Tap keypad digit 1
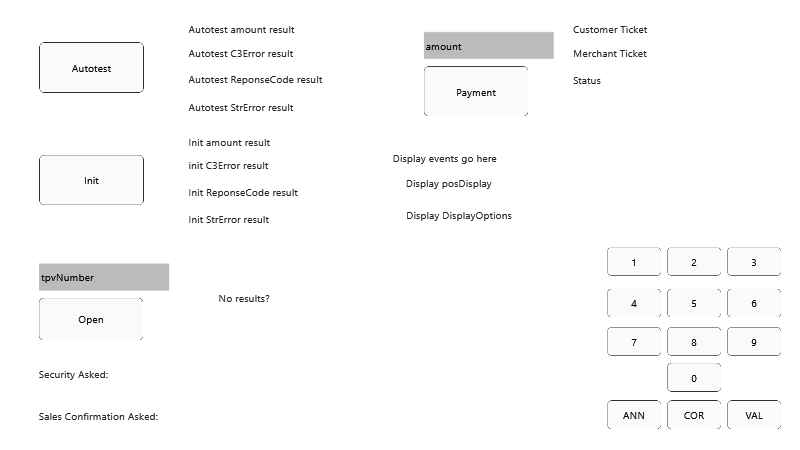800x450 pixels. tap(634, 262)
